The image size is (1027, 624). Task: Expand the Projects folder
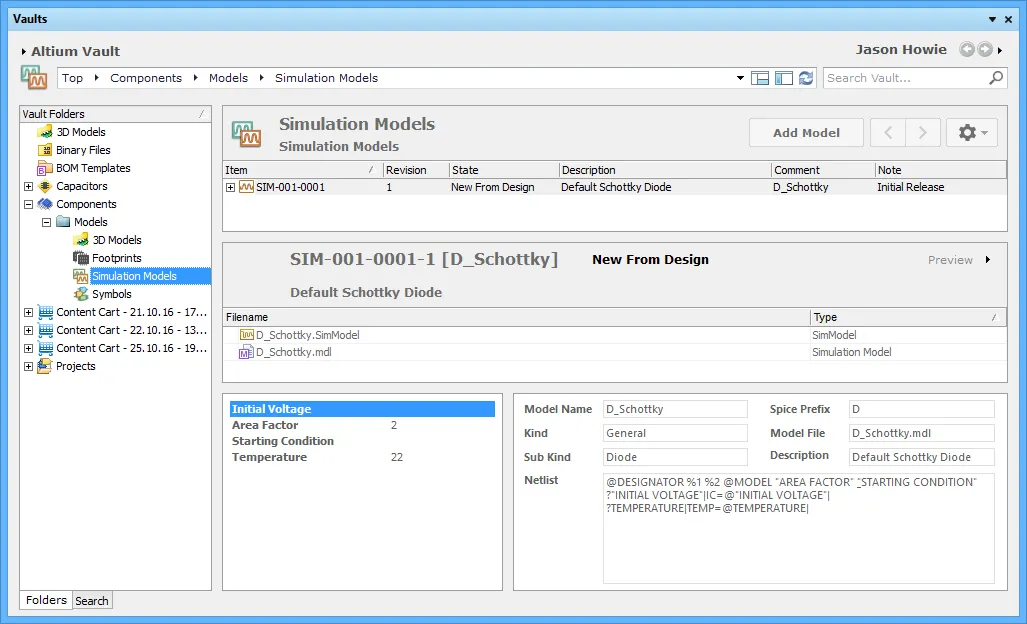coord(28,367)
